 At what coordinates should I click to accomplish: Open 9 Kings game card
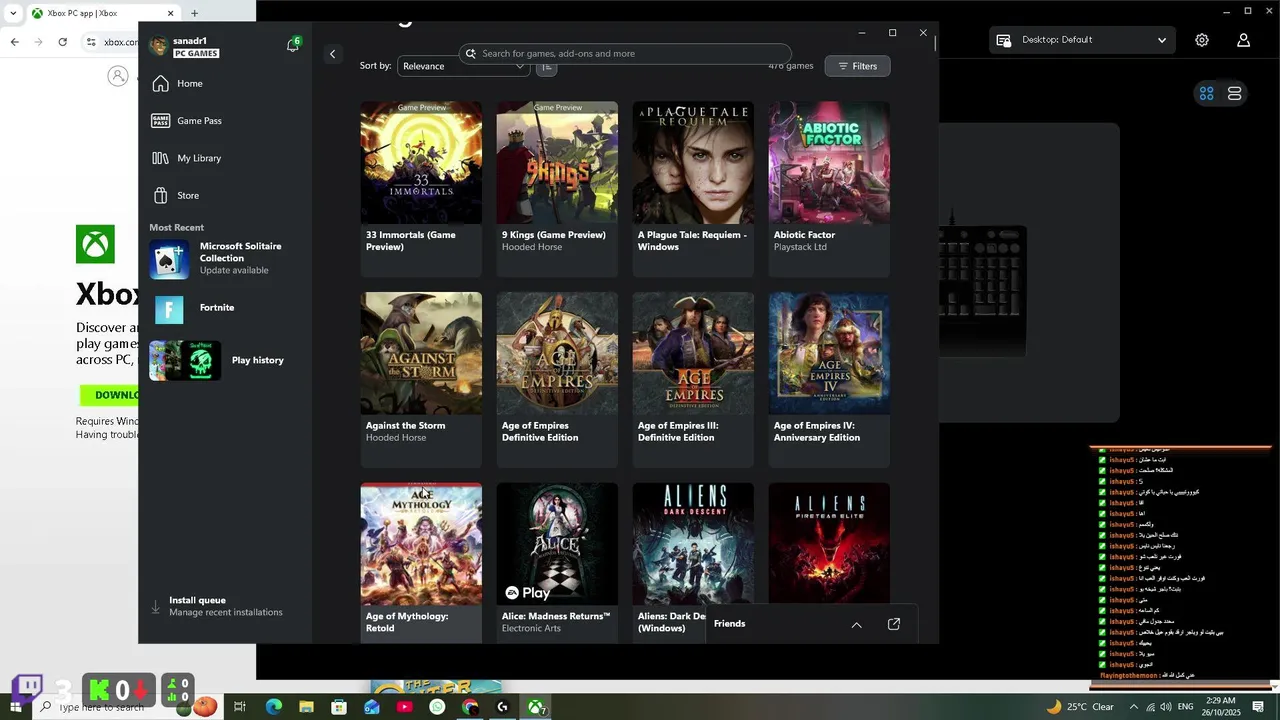[557, 188]
